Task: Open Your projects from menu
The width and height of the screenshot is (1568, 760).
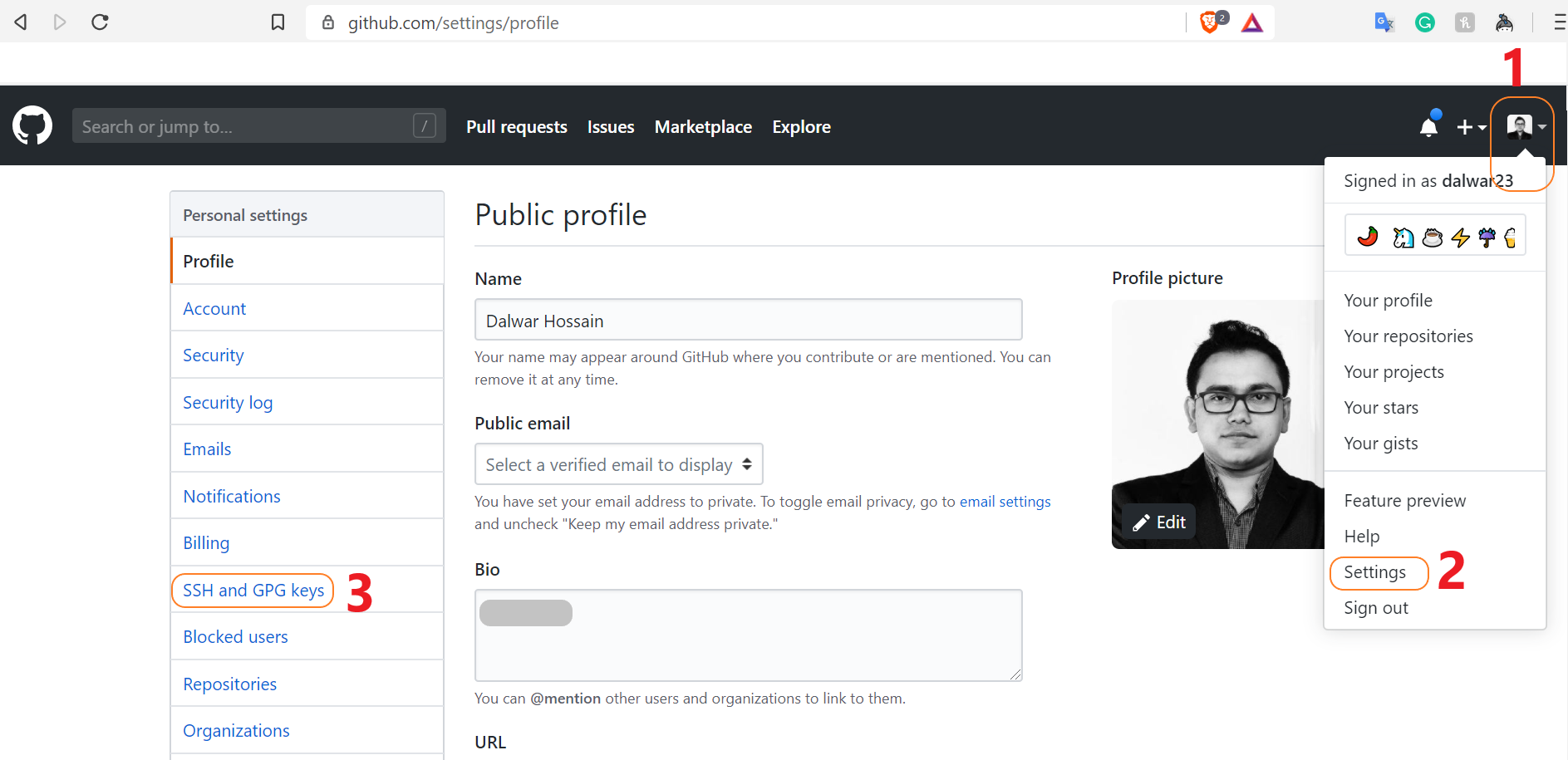Action: [x=1394, y=372]
